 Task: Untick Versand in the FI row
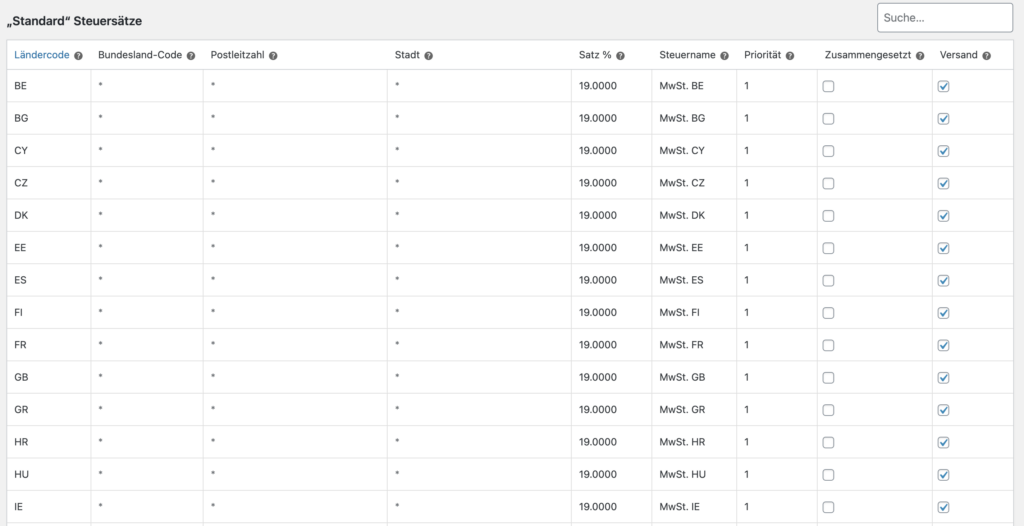943,313
